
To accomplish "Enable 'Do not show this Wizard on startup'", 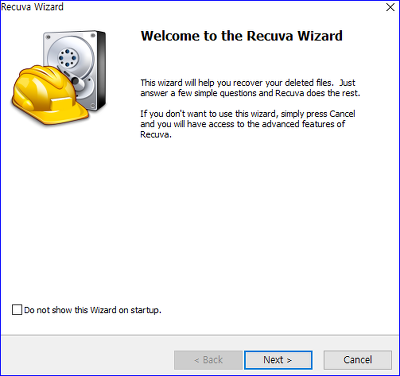I will [17, 310].
